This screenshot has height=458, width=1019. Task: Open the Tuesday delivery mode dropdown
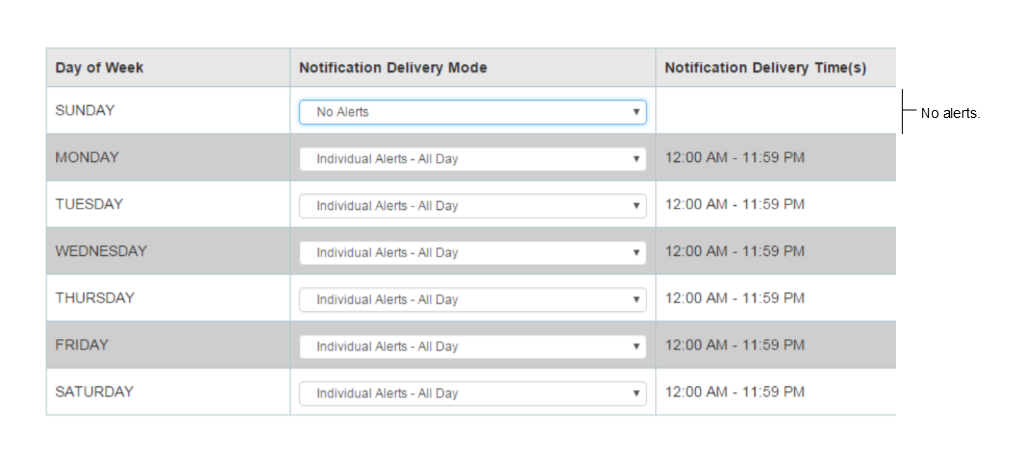[x=472, y=206]
